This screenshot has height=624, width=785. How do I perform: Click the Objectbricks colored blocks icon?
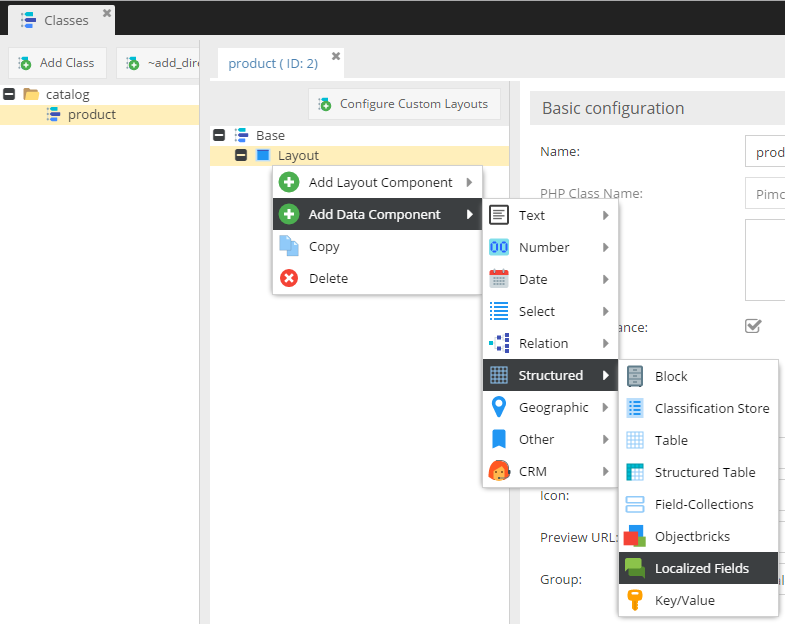[635, 536]
